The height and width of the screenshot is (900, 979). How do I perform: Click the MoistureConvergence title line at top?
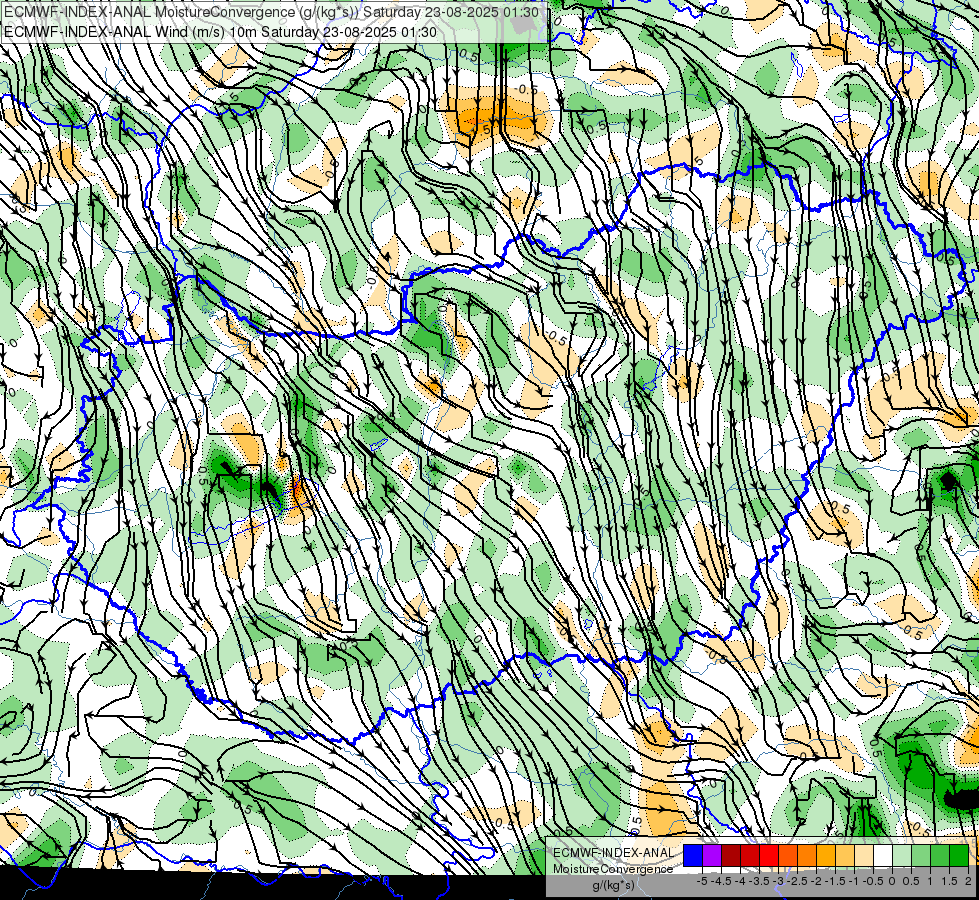point(272,12)
